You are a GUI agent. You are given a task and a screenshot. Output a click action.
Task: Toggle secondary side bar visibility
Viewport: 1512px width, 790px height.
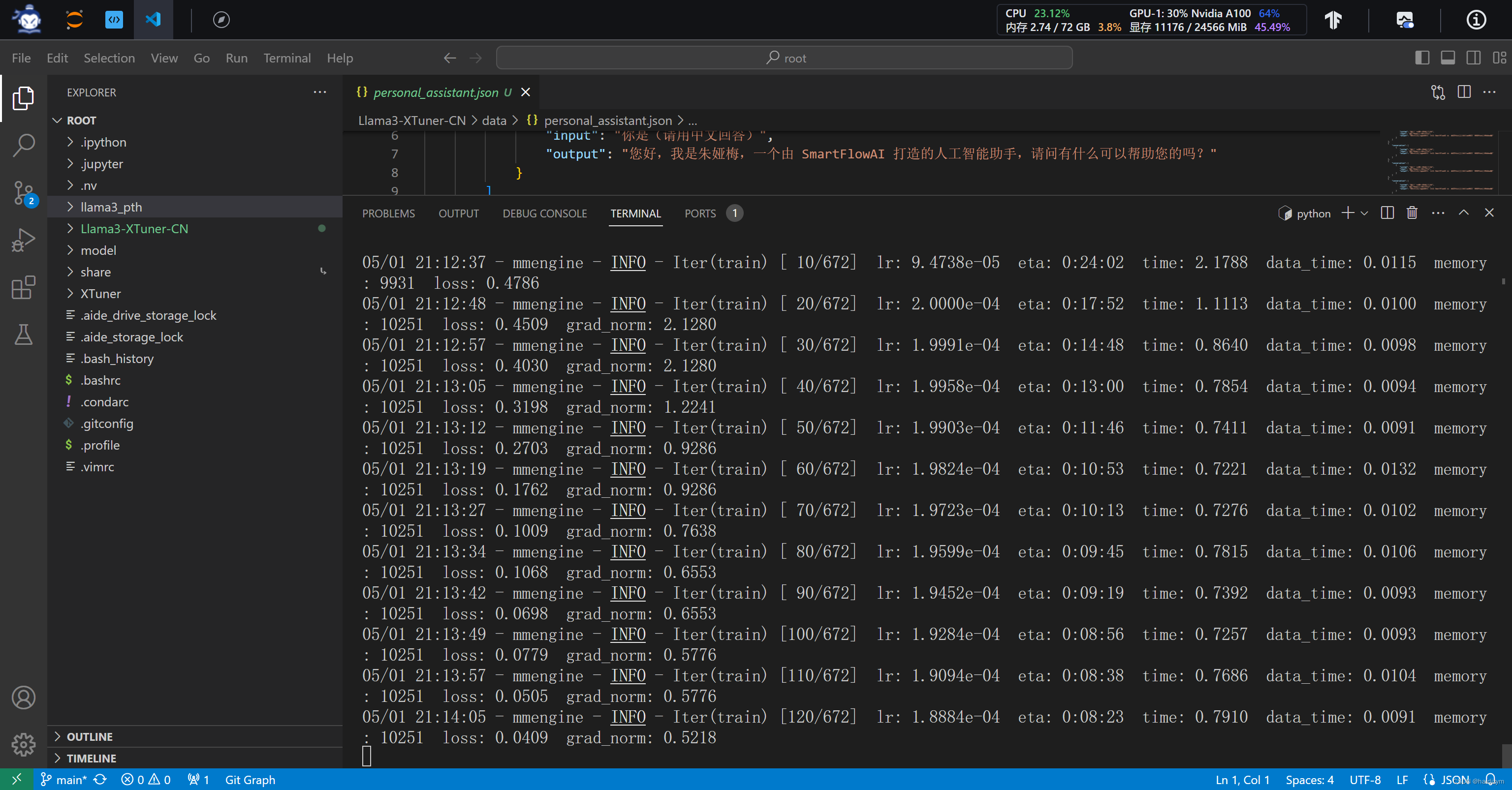point(1473,58)
